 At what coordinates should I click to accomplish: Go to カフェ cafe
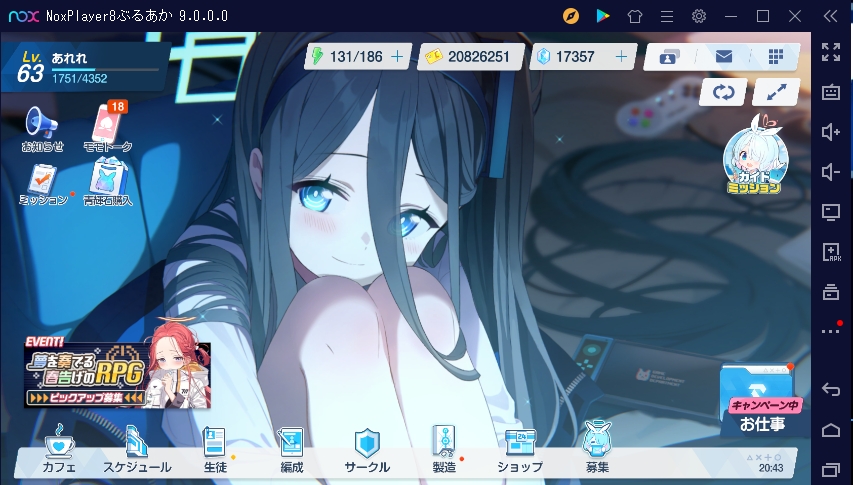tap(59, 448)
